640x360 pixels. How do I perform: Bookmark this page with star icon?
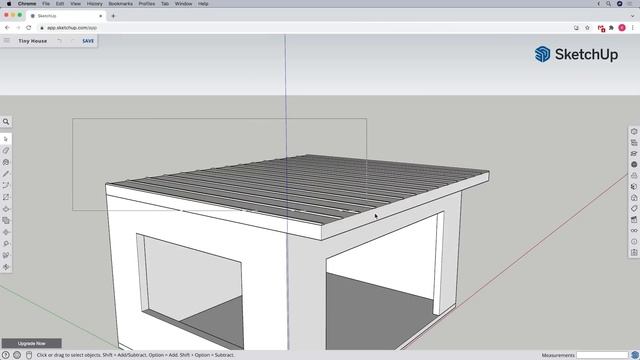click(587, 28)
